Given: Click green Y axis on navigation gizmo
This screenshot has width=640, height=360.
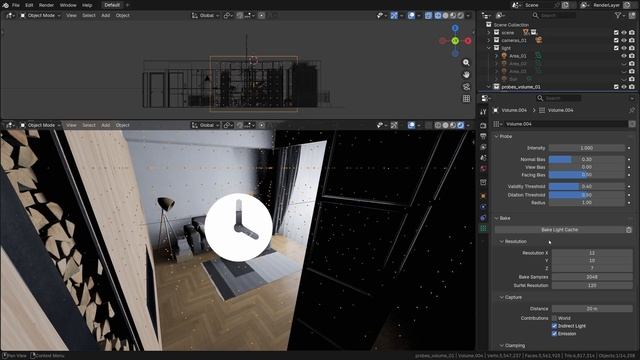Looking at the screenshot, I should [x=455, y=41].
